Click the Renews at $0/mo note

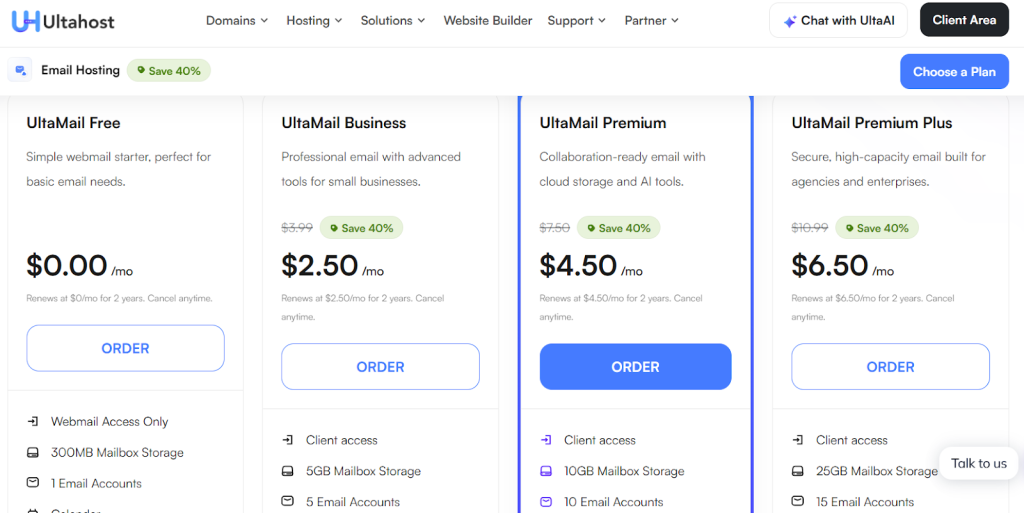(x=120, y=298)
